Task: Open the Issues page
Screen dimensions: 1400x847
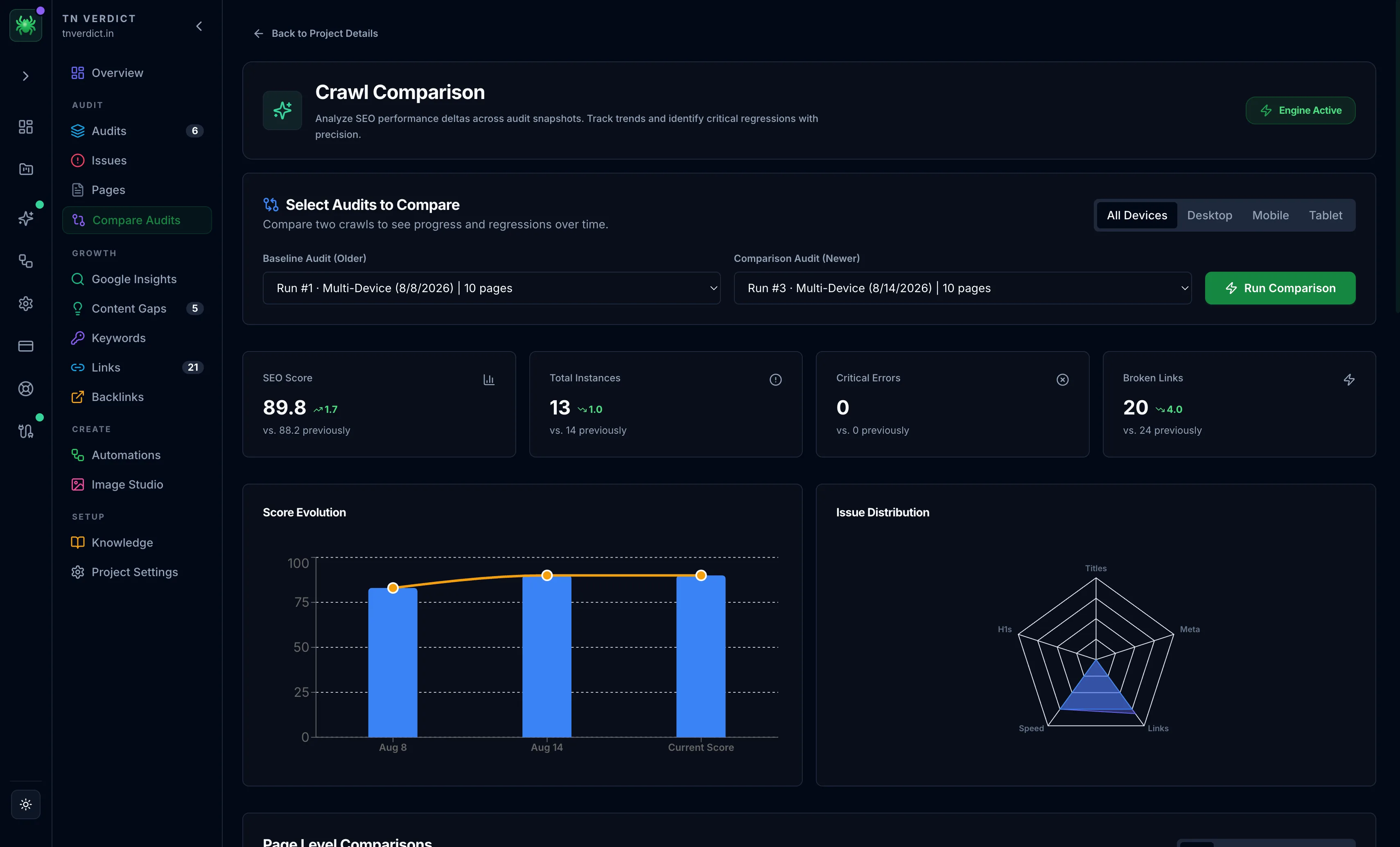Action: tap(137, 160)
